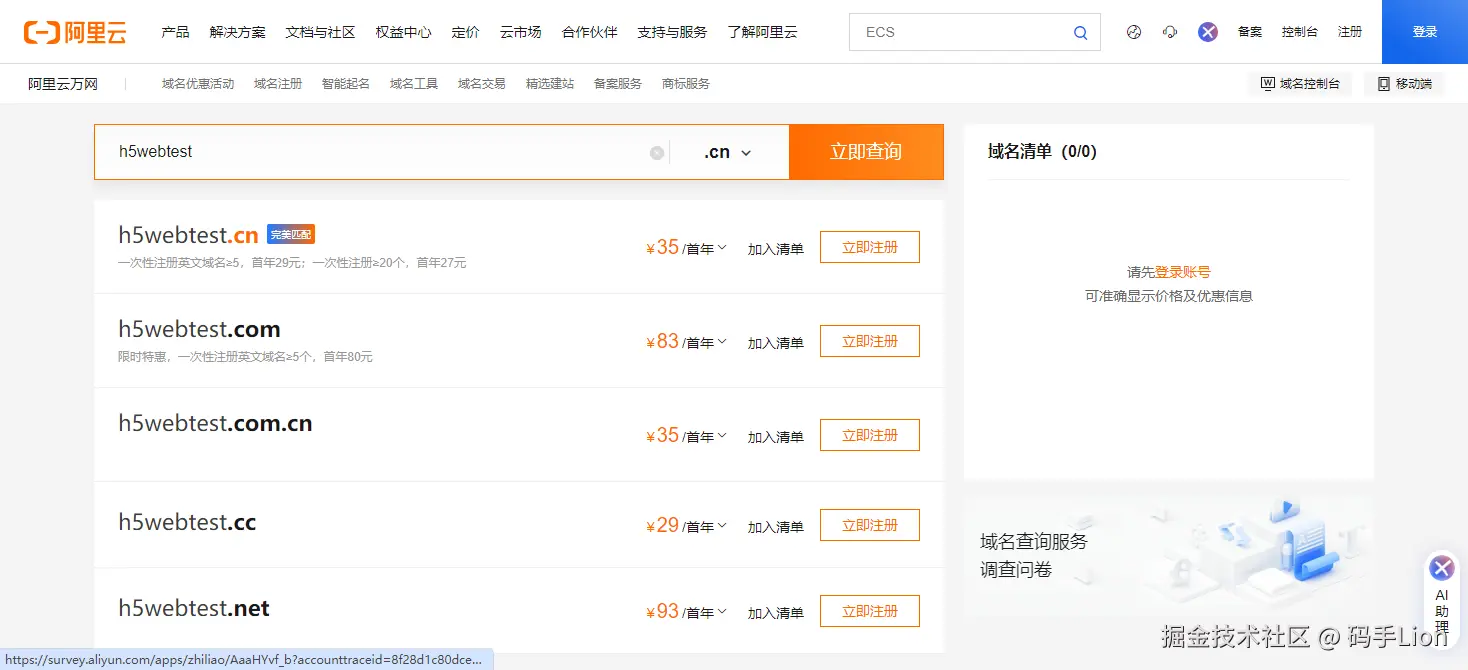The height and width of the screenshot is (670, 1468).
Task: Go to 商标服务 tab
Action: (x=686, y=84)
